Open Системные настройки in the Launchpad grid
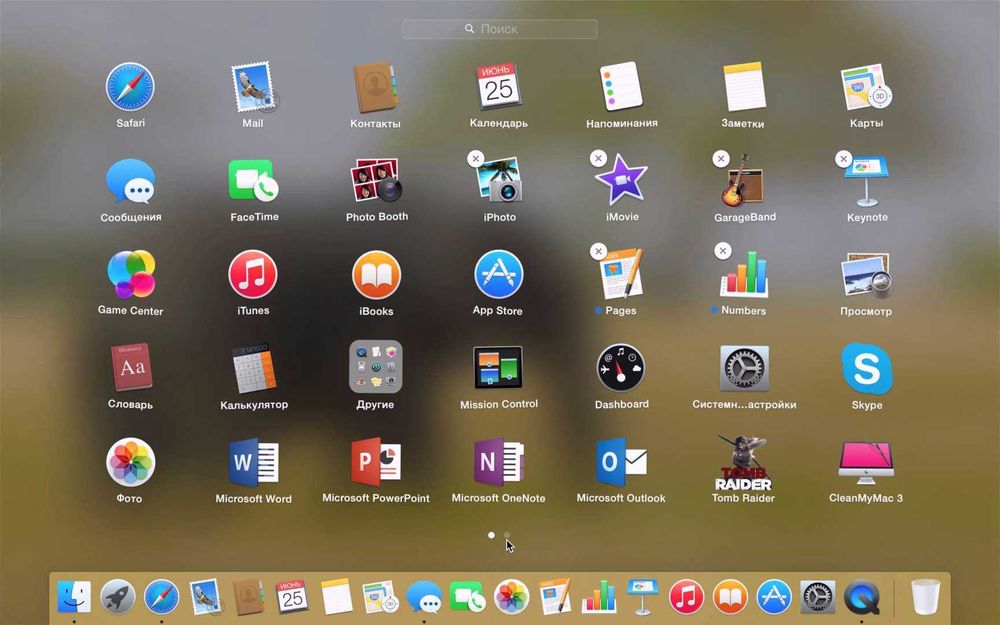 click(744, 368)
